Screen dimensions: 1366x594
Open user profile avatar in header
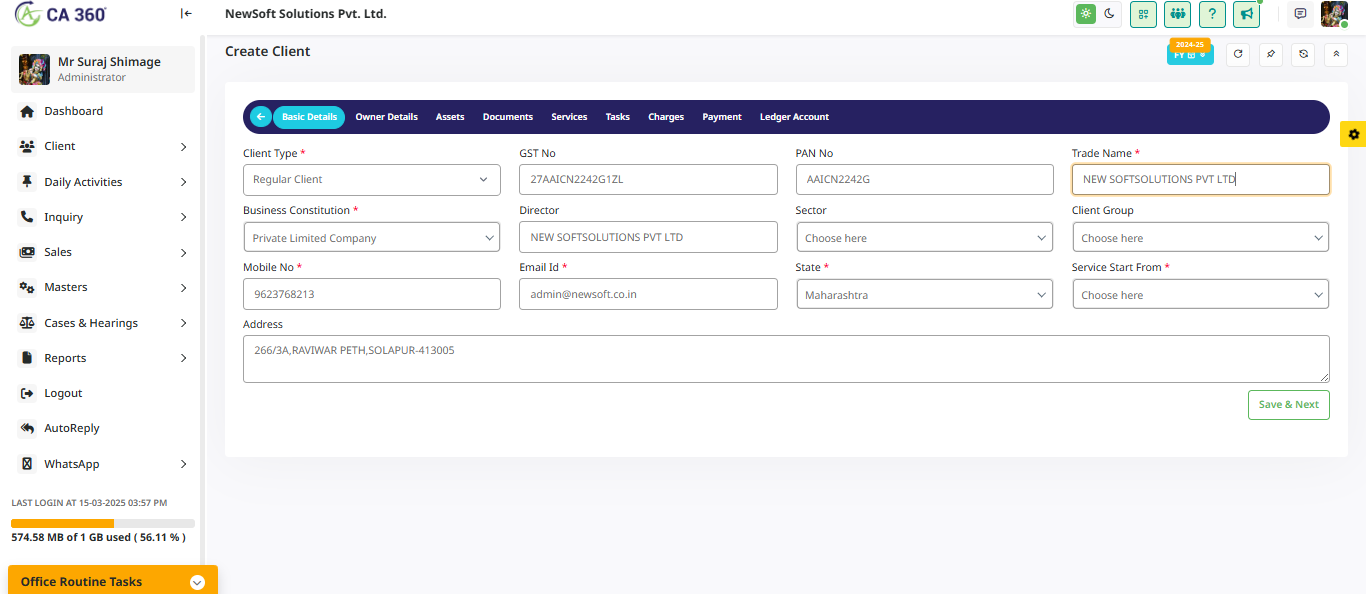point(1334,14)
